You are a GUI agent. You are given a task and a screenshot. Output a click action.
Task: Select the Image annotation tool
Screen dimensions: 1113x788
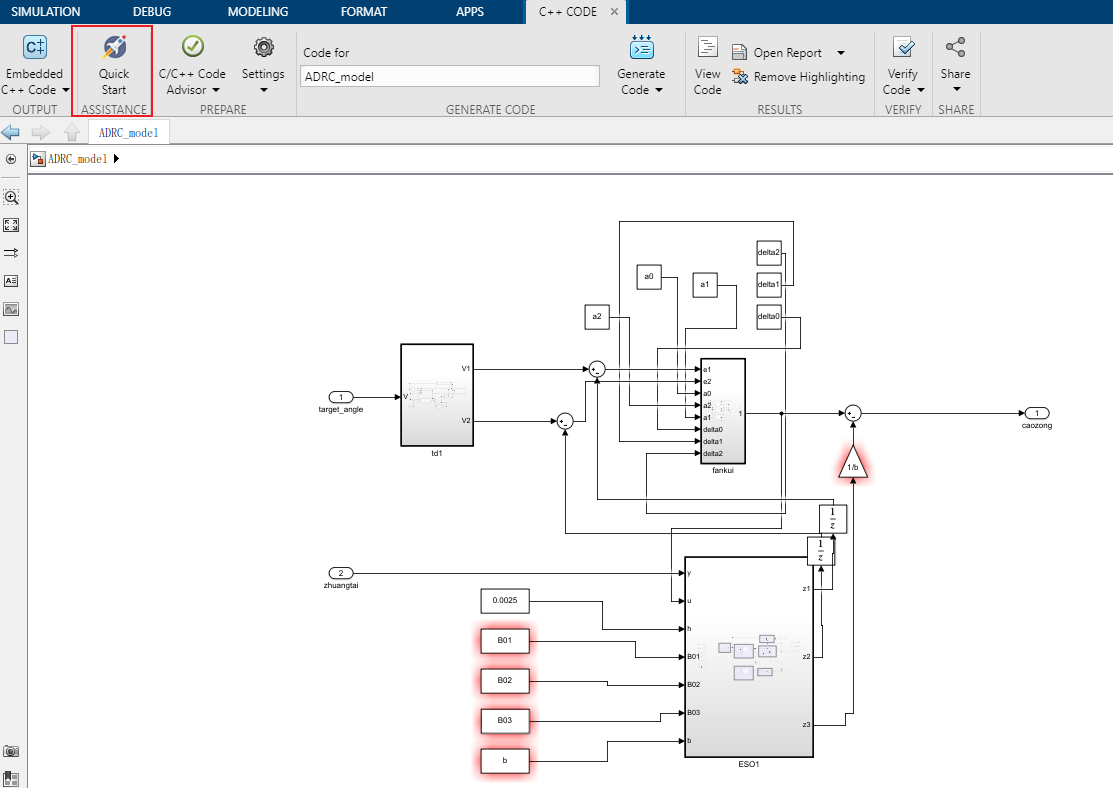click(11, 309)
